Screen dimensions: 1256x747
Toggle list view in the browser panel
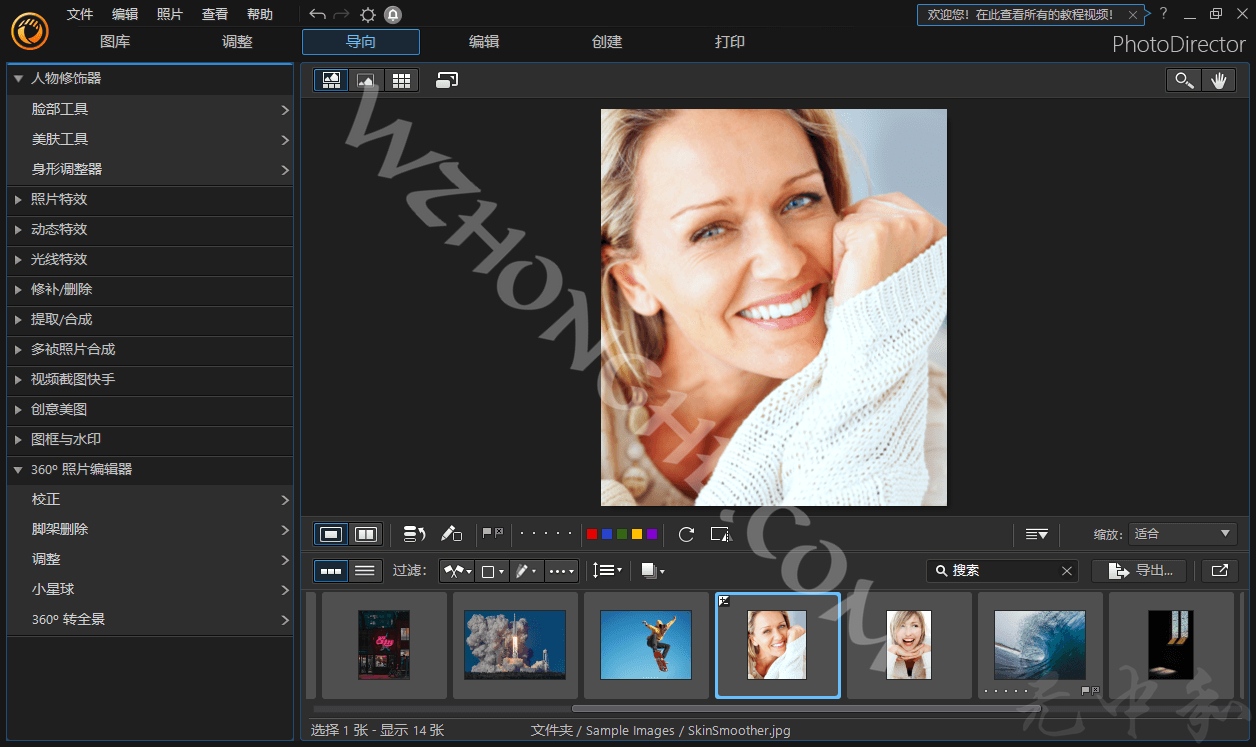tap(366, 570)
